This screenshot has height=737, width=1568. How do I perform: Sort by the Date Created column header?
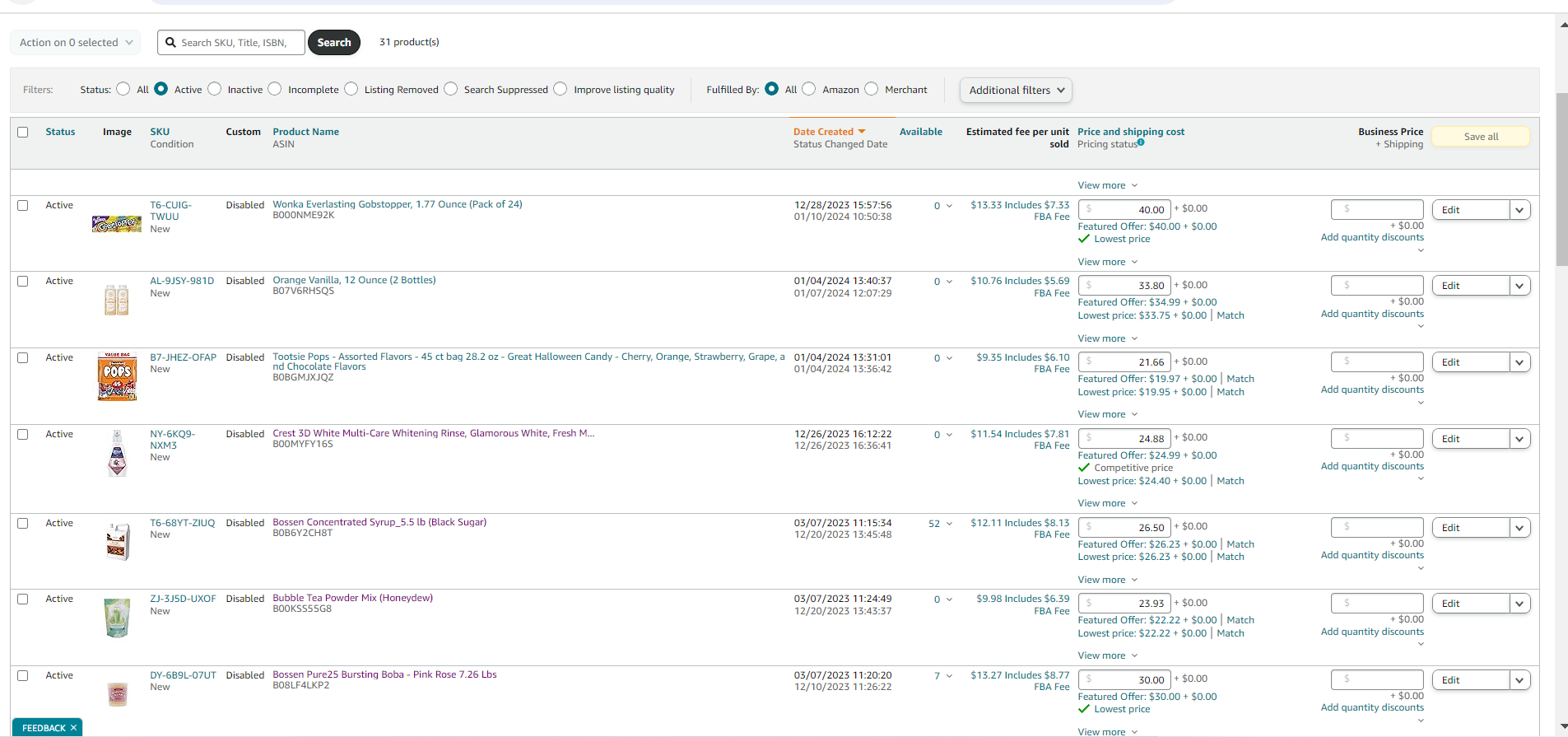pyautogui.click(x=823, y=132)
